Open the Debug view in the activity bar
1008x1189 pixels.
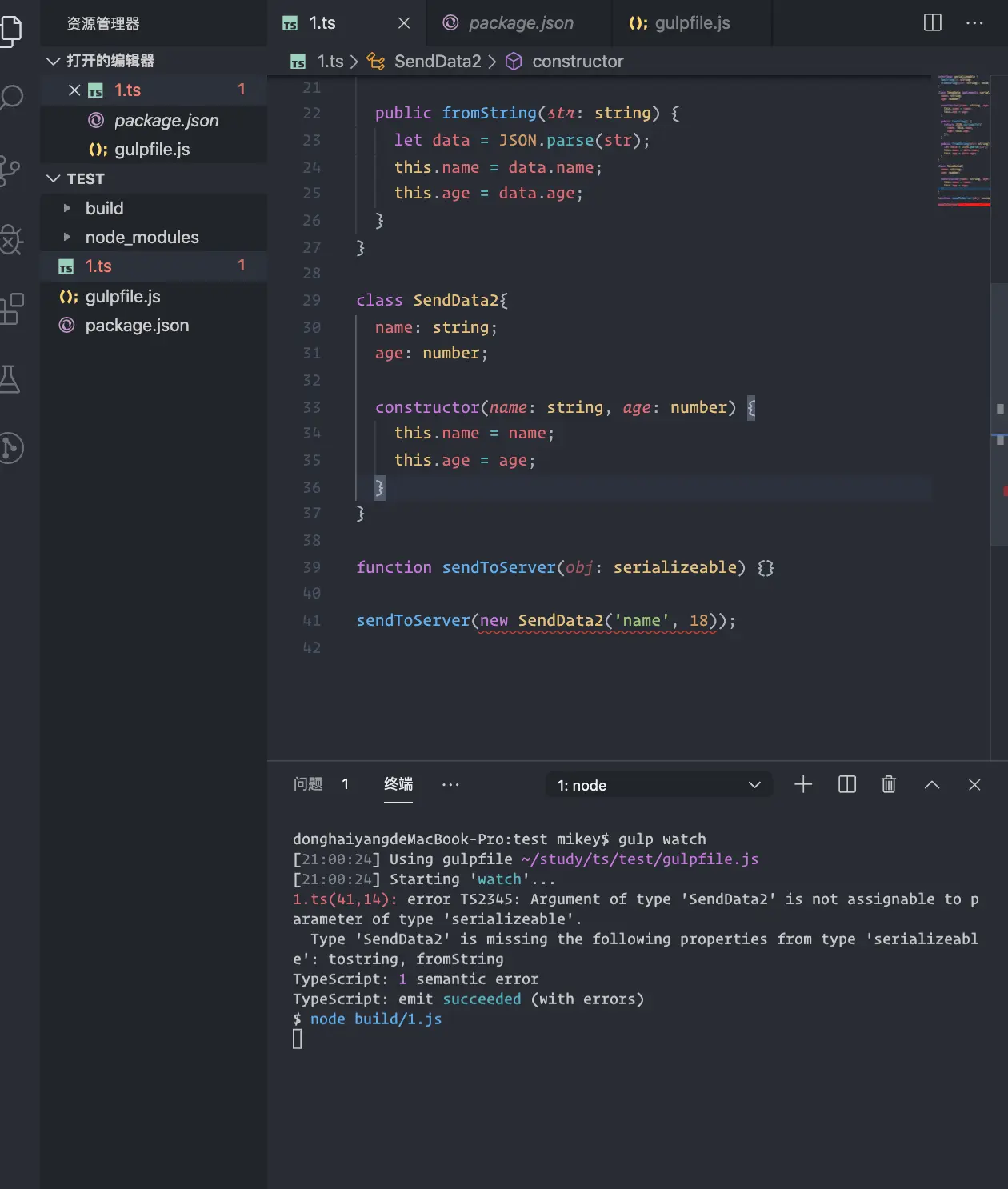11,239
